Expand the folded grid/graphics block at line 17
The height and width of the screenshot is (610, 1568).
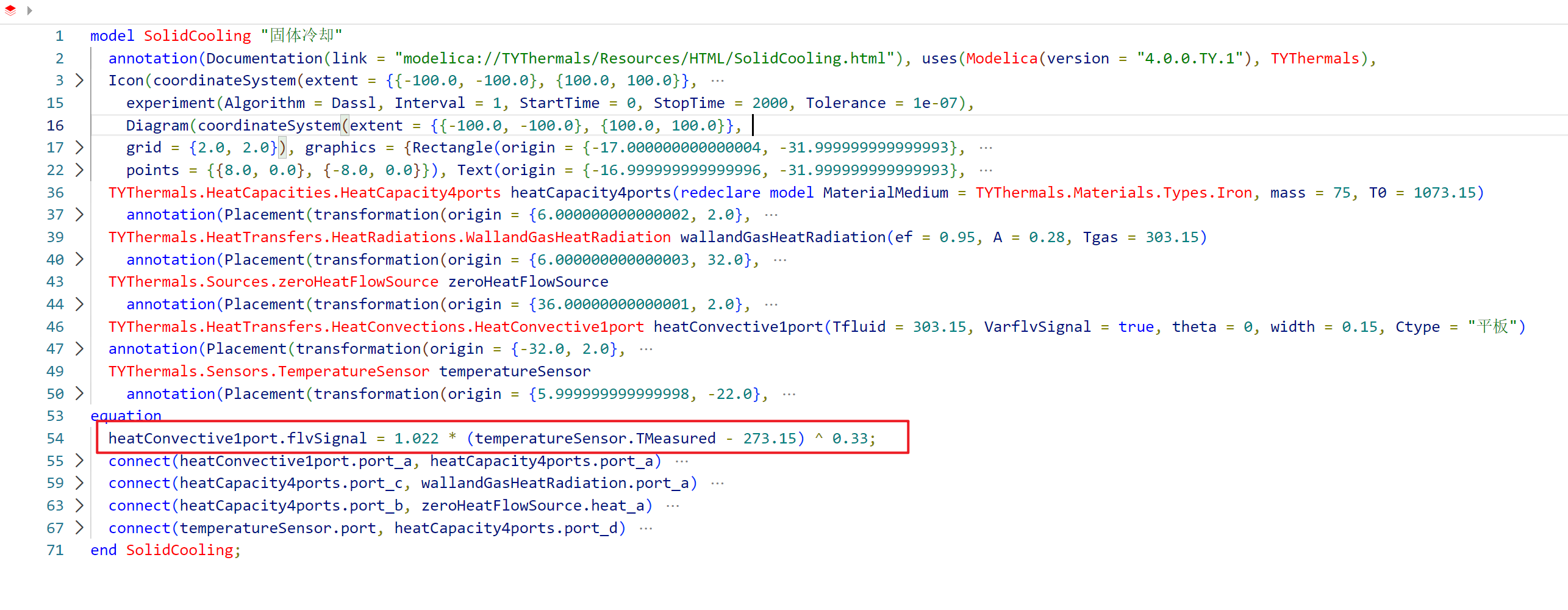(79, 147)
